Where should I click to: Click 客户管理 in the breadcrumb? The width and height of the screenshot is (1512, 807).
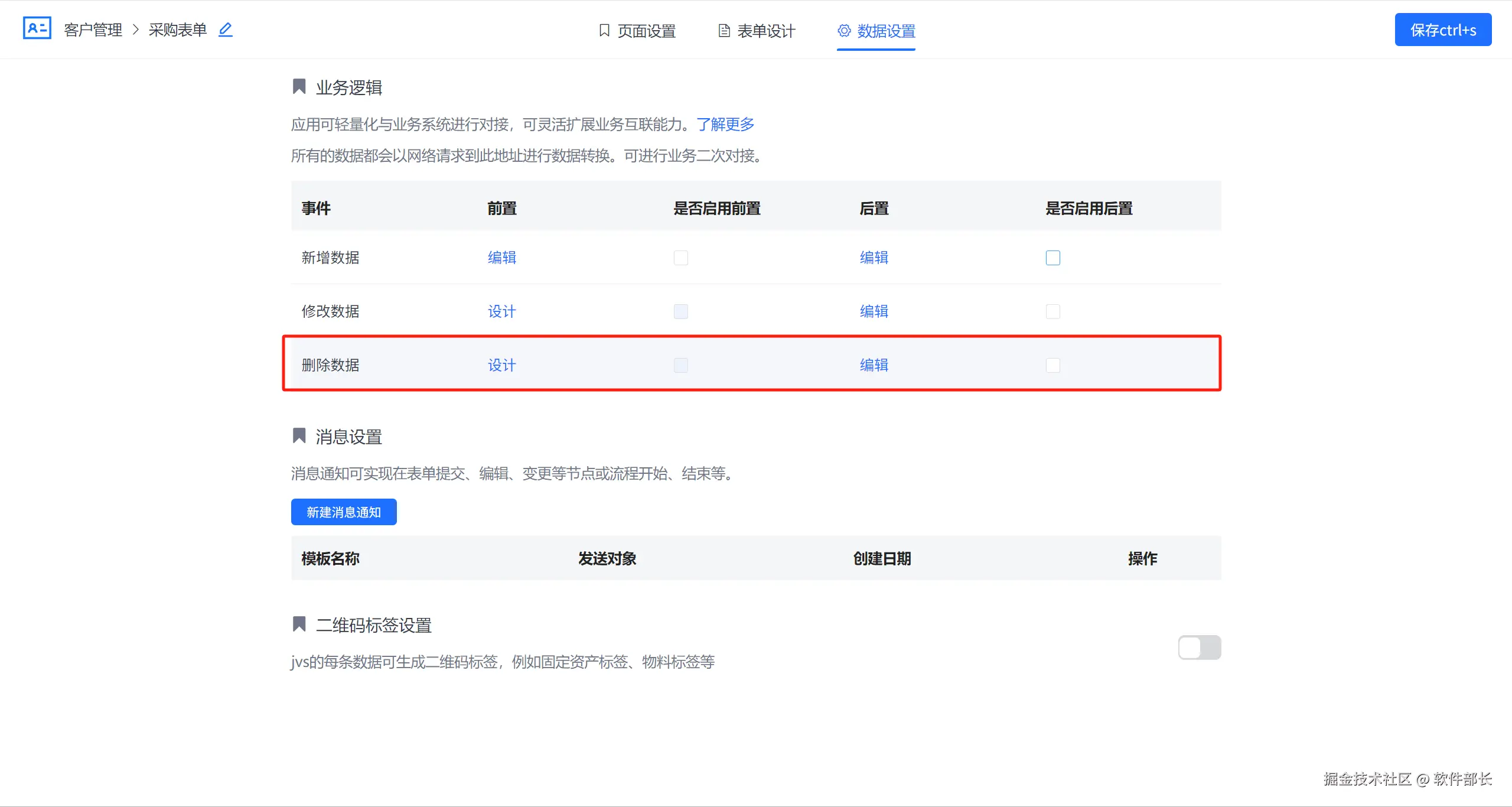point(93,30)
